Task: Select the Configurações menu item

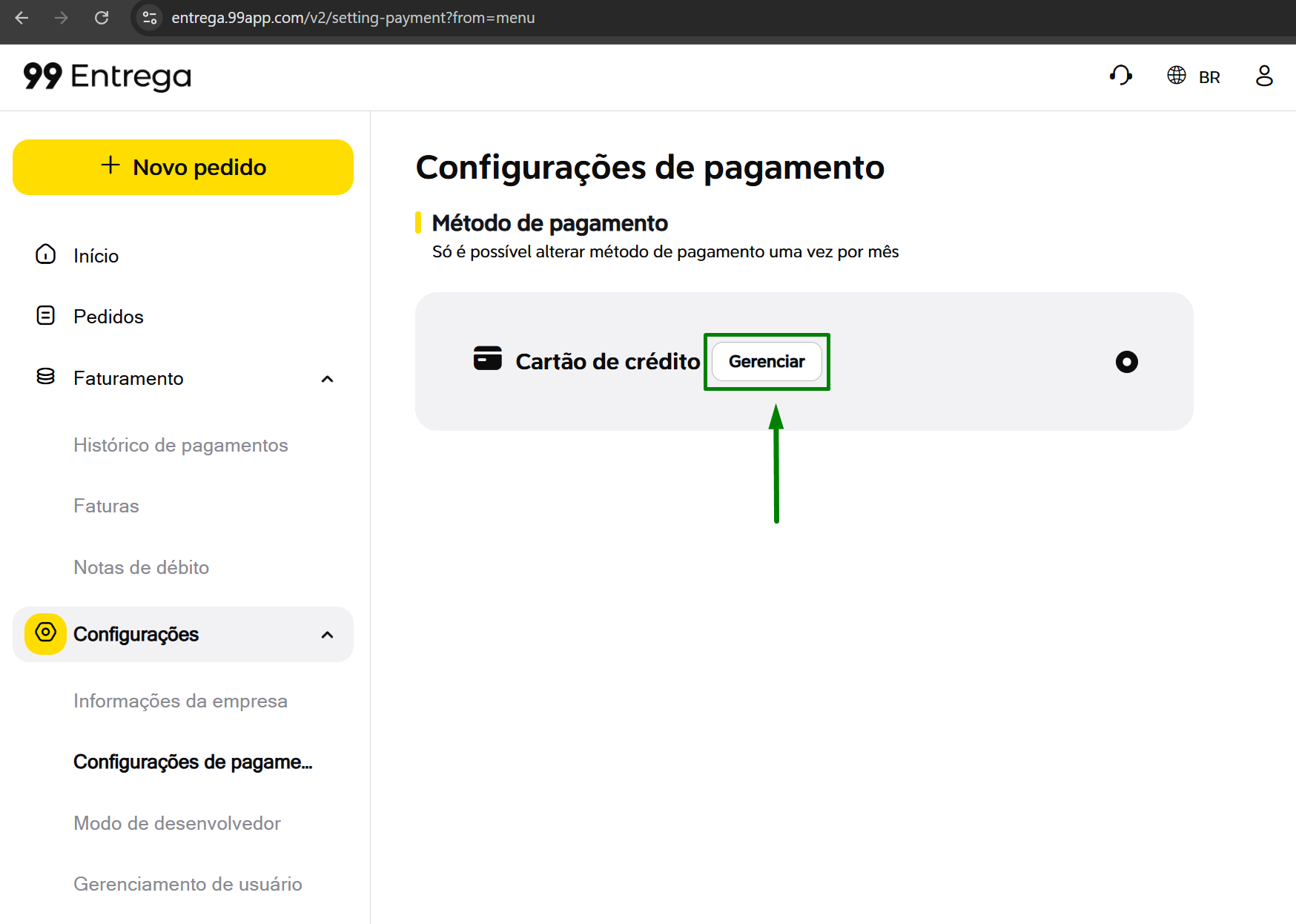Action: click(136, 634)
